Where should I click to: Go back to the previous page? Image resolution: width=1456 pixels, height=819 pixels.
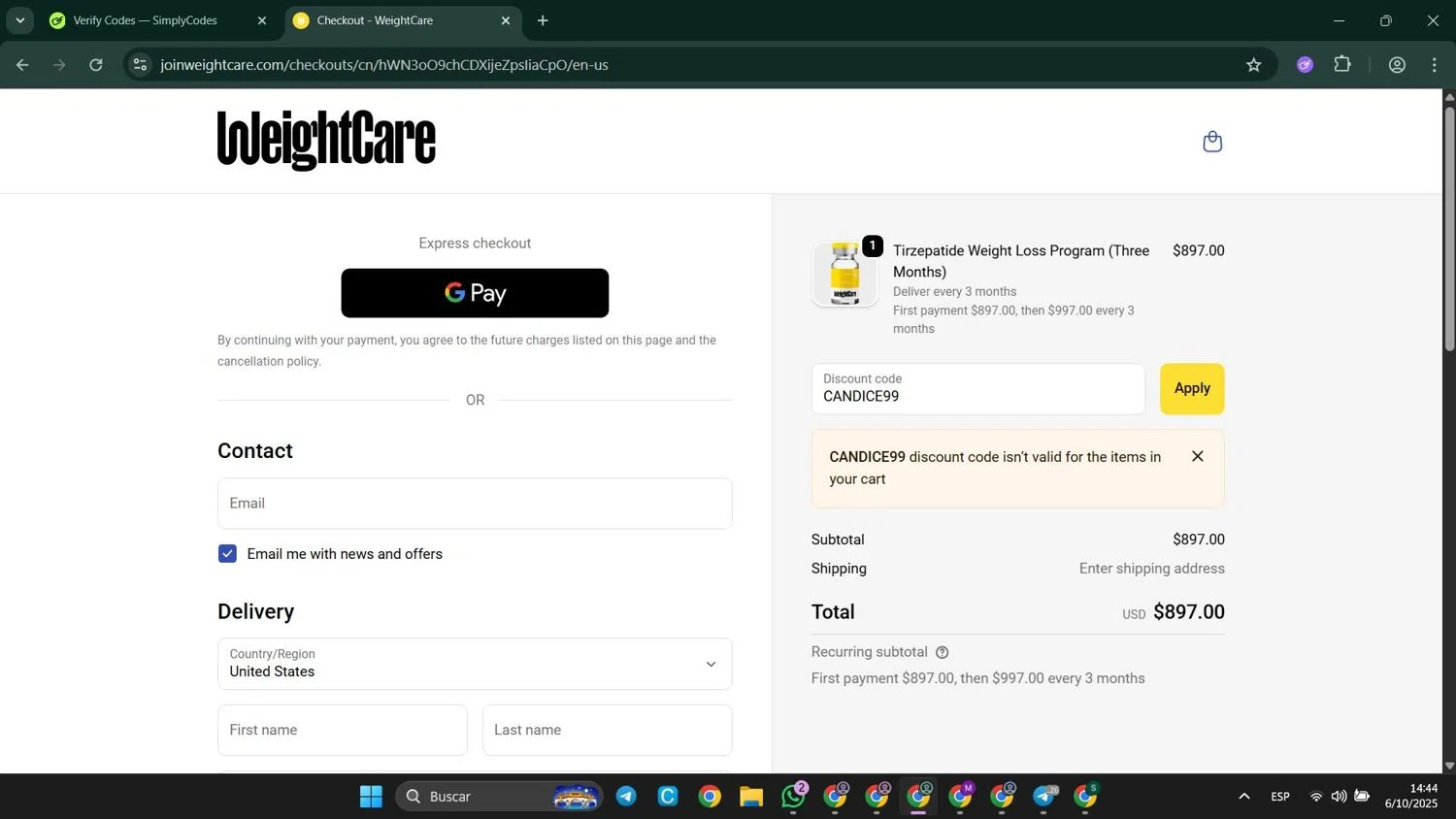(22, 65)
